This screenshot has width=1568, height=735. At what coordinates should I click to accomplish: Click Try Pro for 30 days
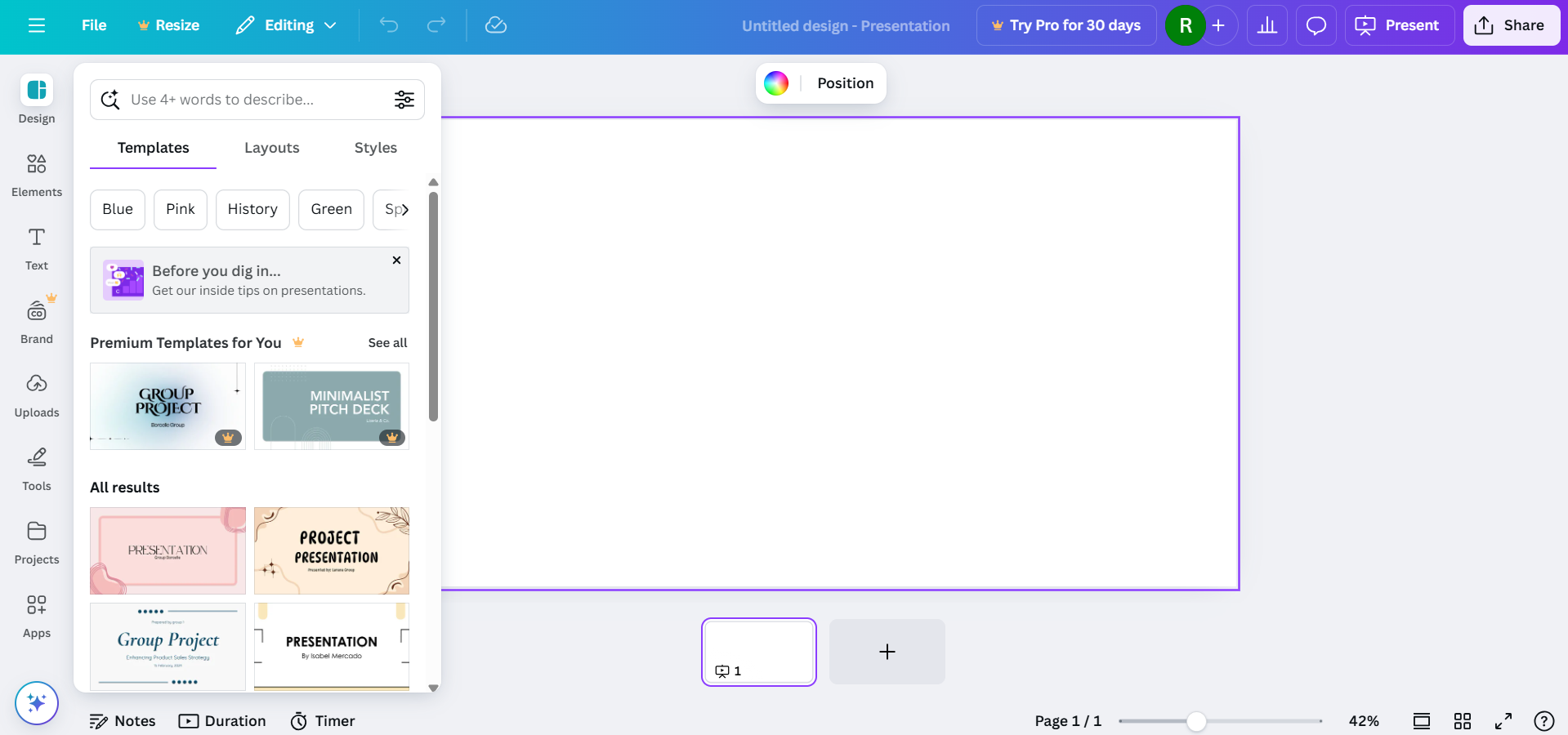(x=1066, y=25)
